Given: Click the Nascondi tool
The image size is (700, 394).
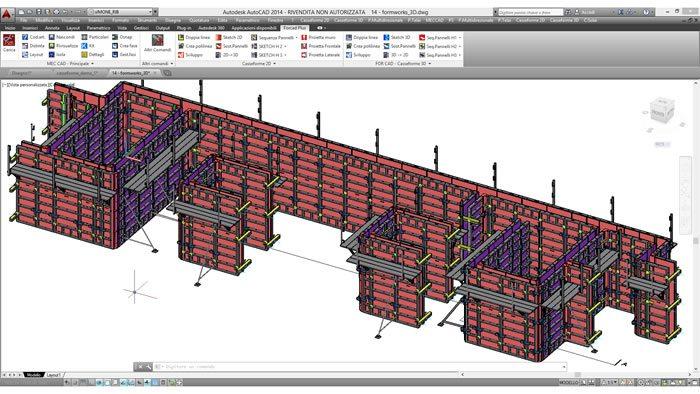Looking at the screenshot, I should coord(62,37).
